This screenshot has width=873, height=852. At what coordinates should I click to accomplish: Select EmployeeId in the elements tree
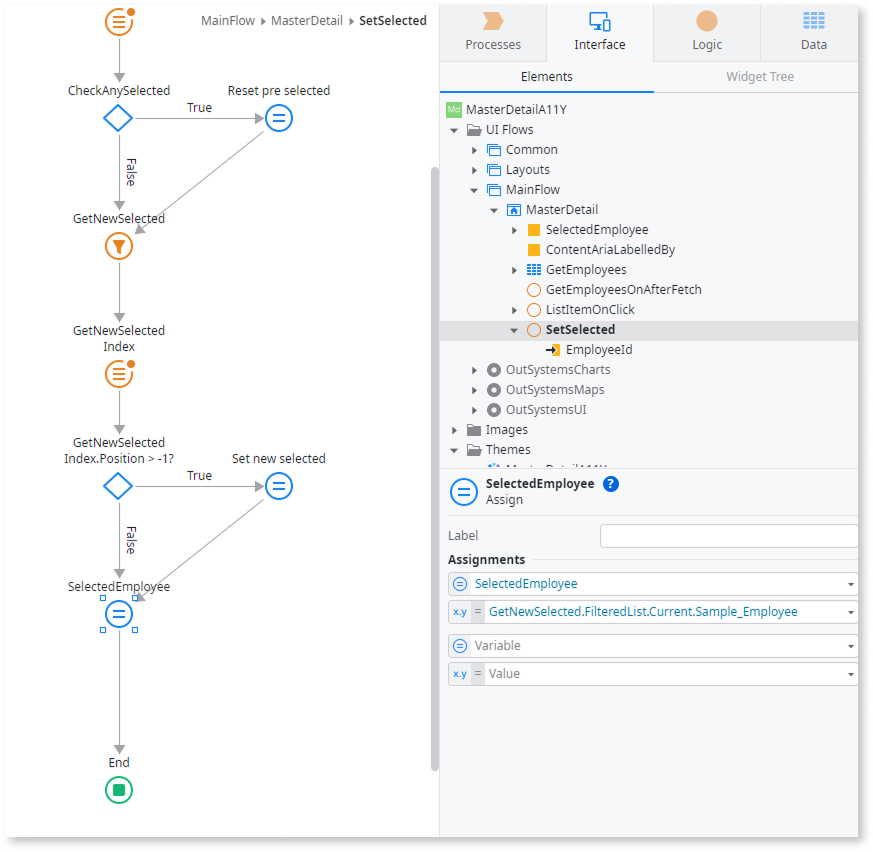(599, 350)
